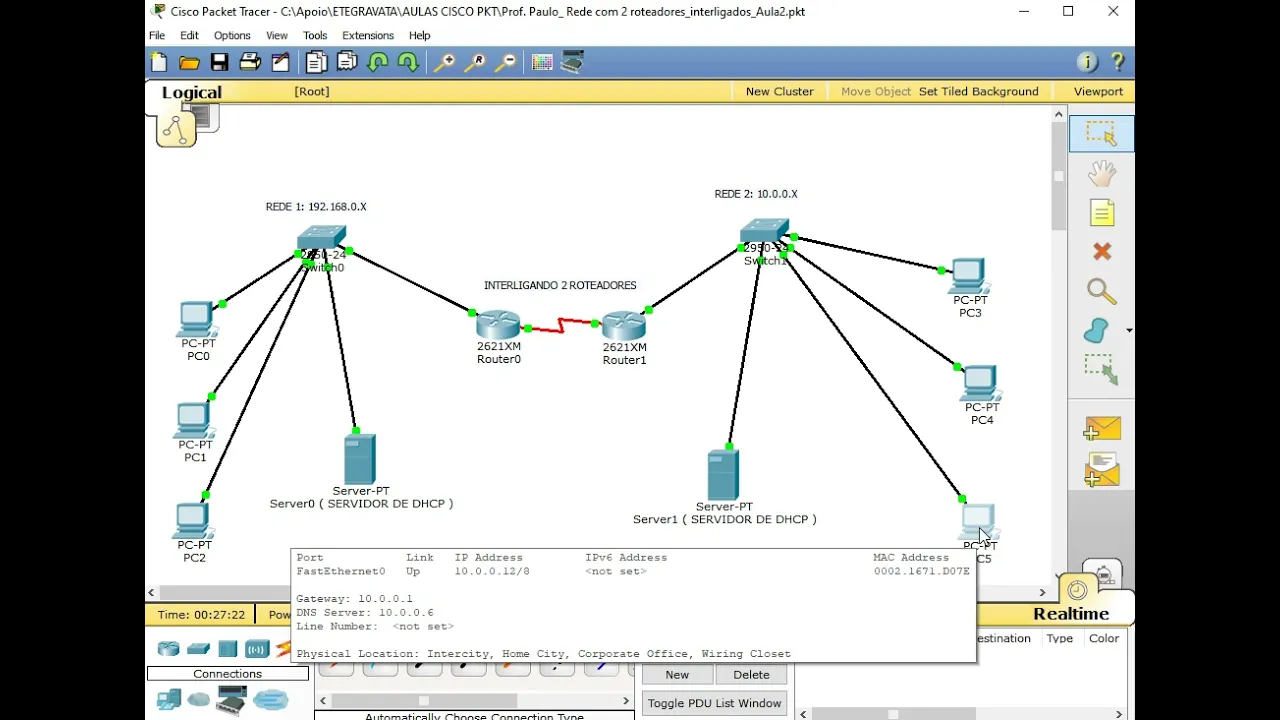Viewport: 1280px width, 720px height.
Task: Click the New file icon in toolbar
Action: tap(159, 63)
